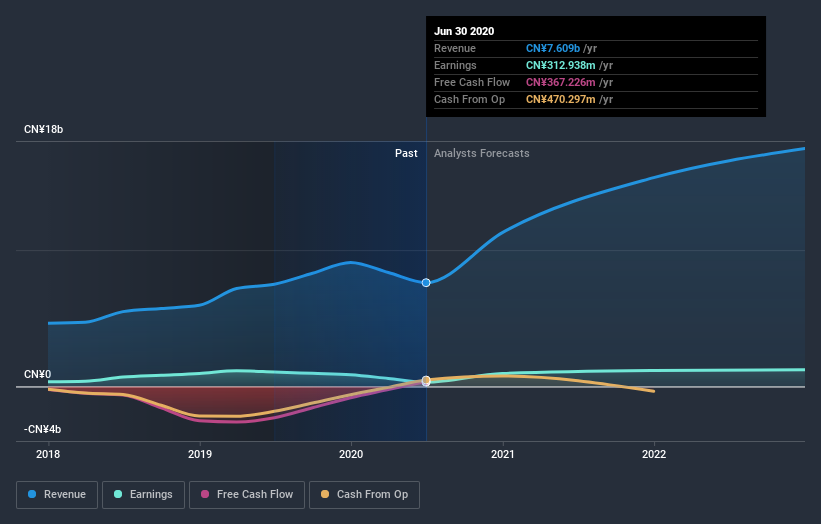Click the pink Free Cash Flow legend dot
Screen dimensions: 821x524
click(x=205, y=494)
